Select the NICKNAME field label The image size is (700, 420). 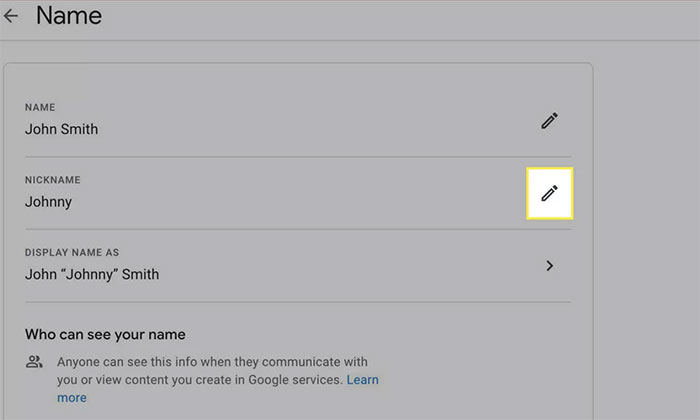pos(53,180)
